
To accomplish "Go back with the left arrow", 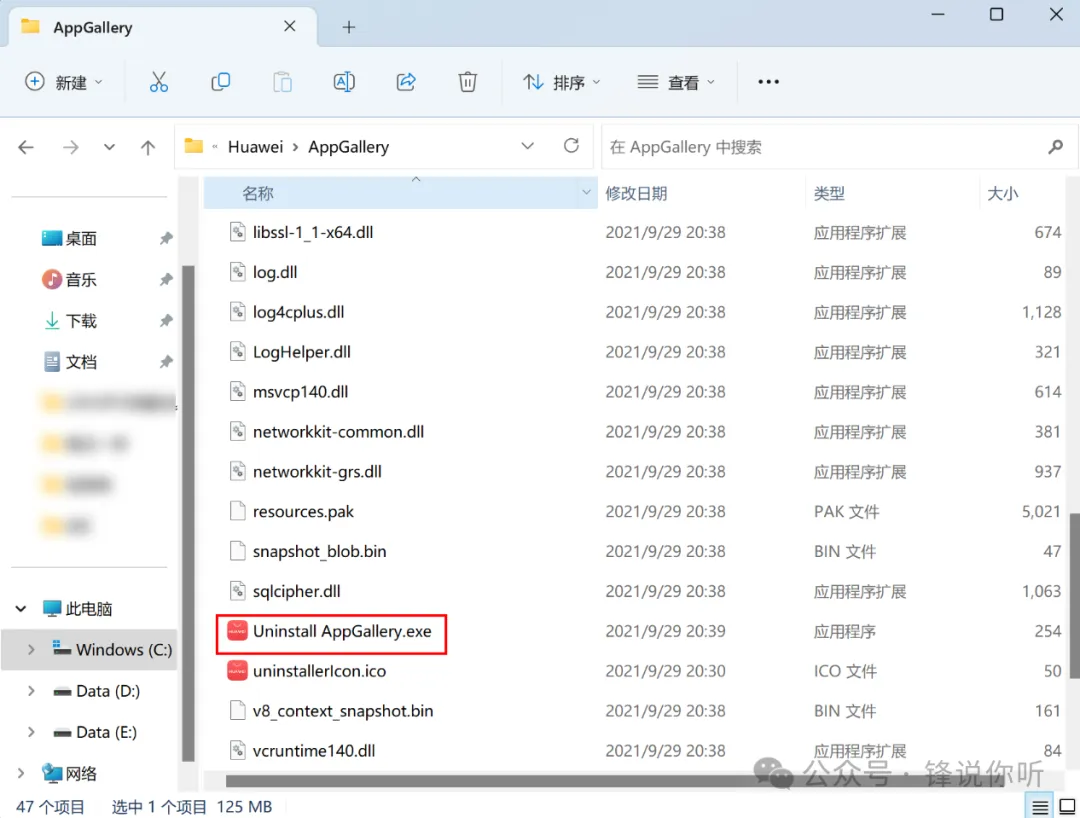I will [26, 147].
